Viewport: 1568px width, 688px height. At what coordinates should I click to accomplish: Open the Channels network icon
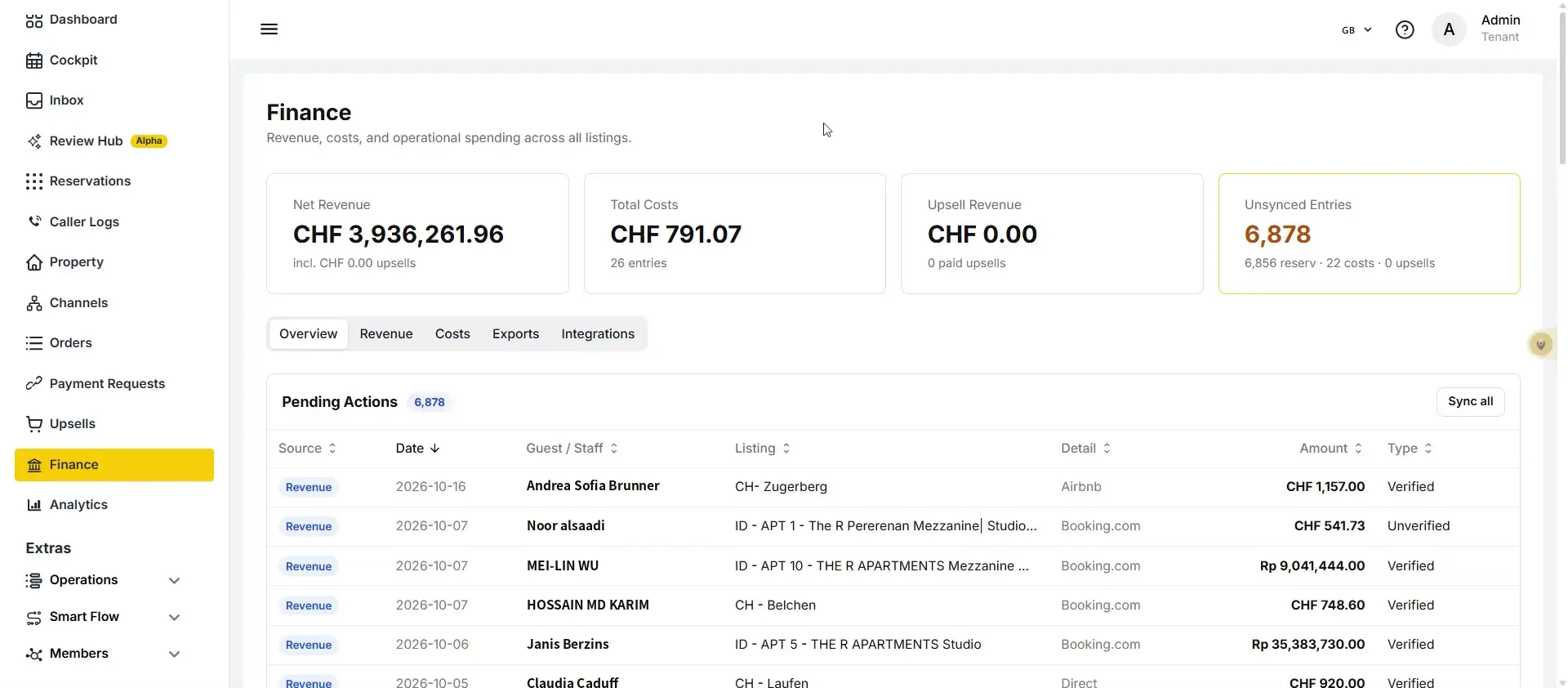pyautogui.click(x=33, y=303)
